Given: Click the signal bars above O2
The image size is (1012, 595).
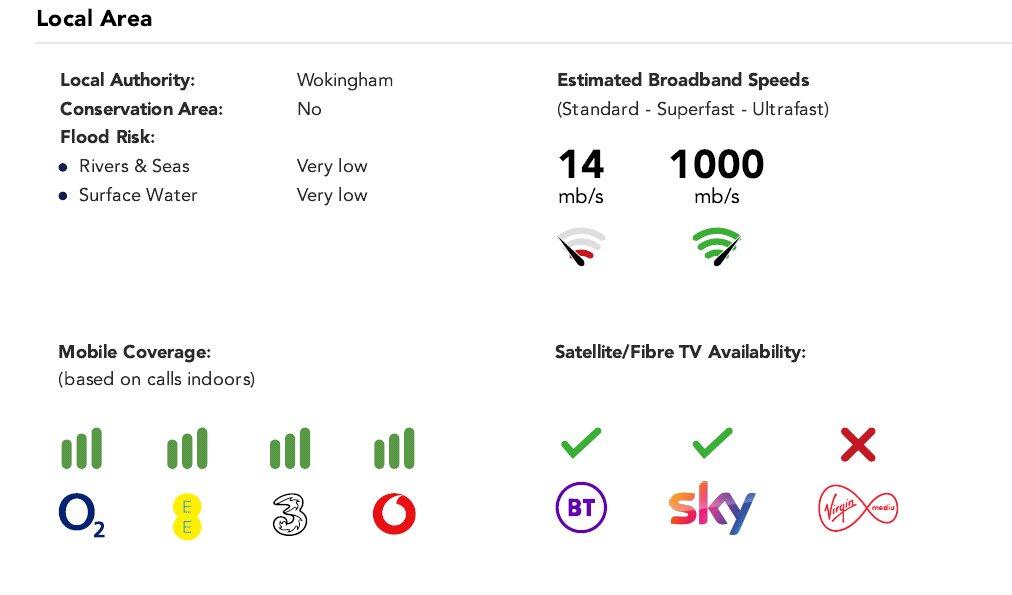Looking at the screenshot, I should (81, 449).
